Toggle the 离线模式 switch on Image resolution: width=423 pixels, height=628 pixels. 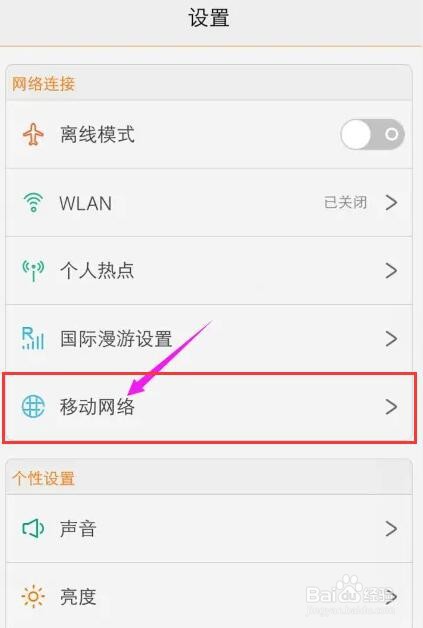373,135
